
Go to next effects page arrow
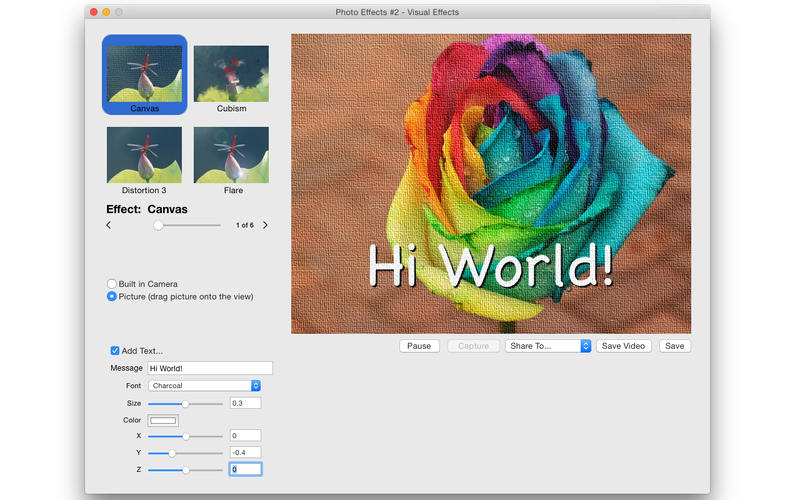[265, 225]
